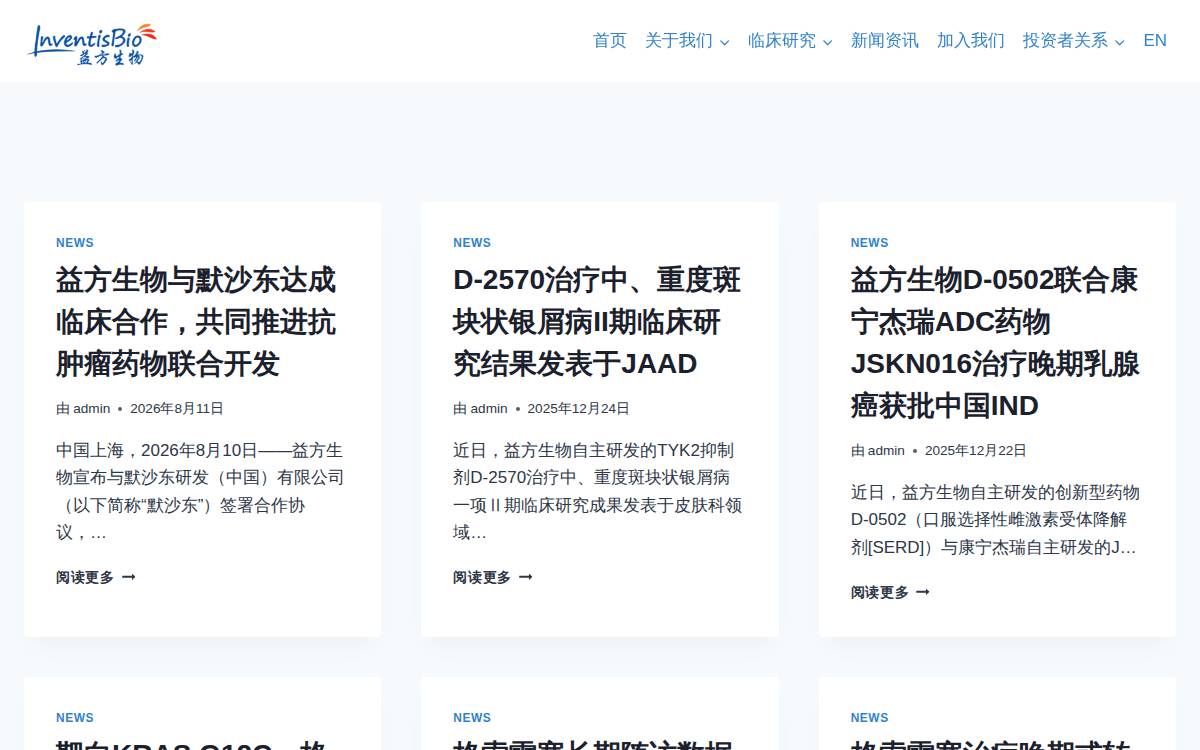Expand the 投资者关系 dropdown chevron

click(1120, 42)
